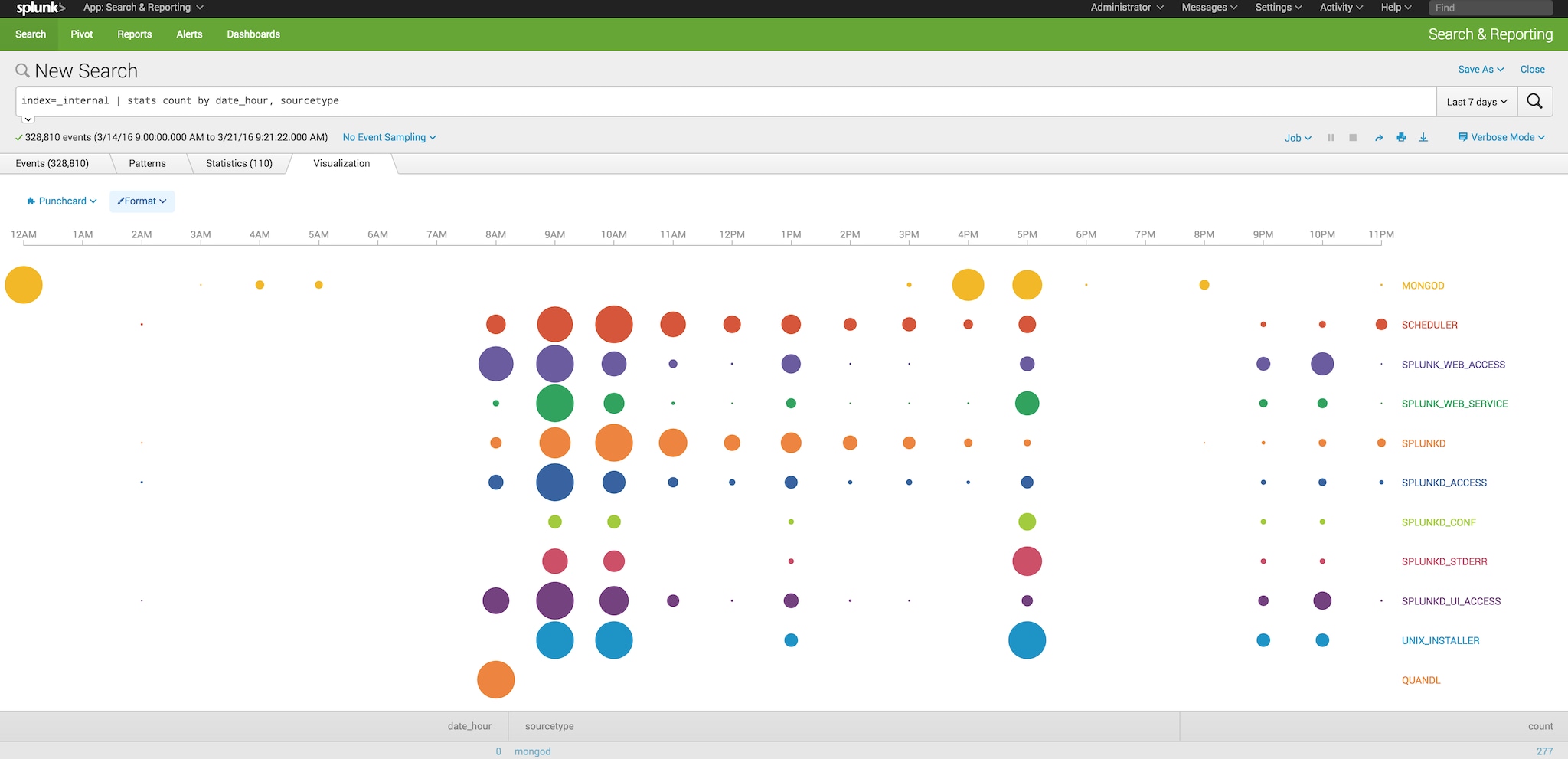1568x759 pixels.
Task: Click mongod sourcetype cell
Action: tap(532, 751)
